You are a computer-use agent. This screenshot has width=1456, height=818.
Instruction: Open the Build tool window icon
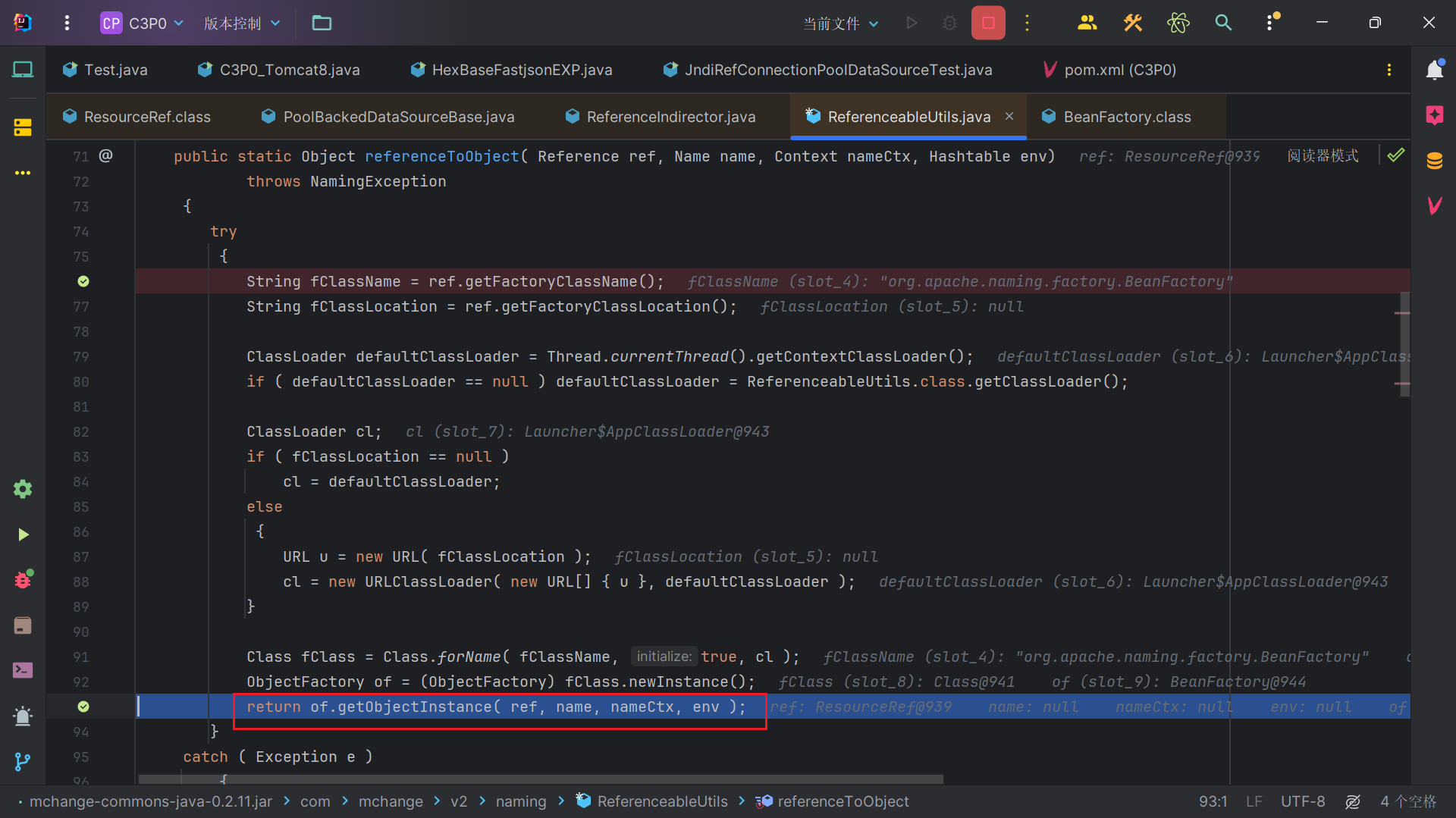[23, 625]
